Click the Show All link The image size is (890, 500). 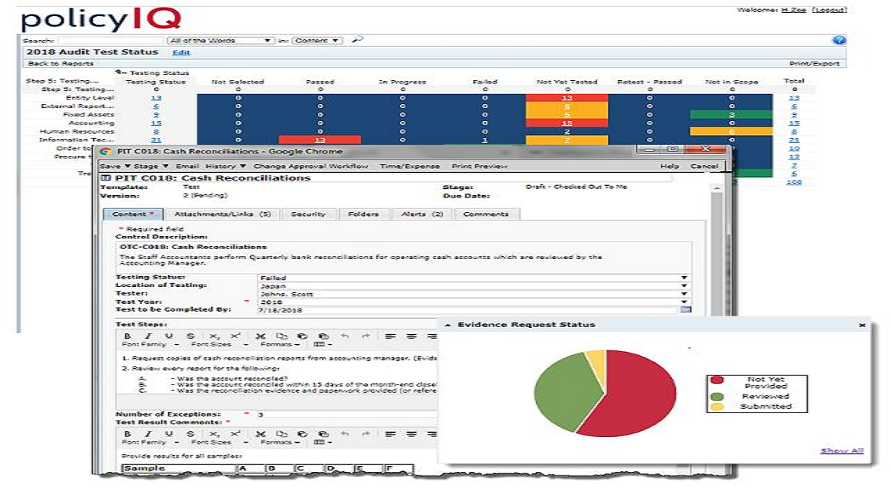842,451
